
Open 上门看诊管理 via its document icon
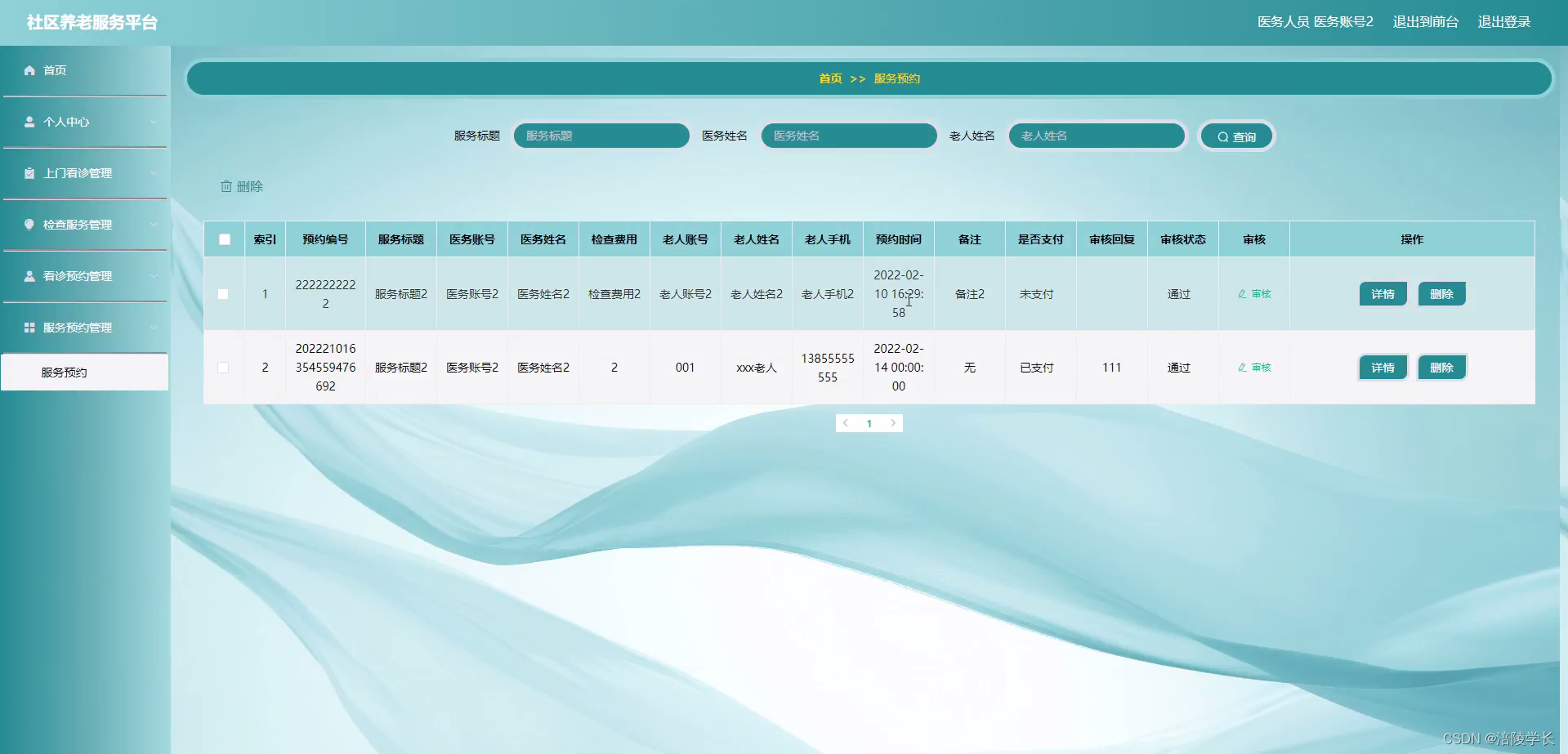(29, 172)
